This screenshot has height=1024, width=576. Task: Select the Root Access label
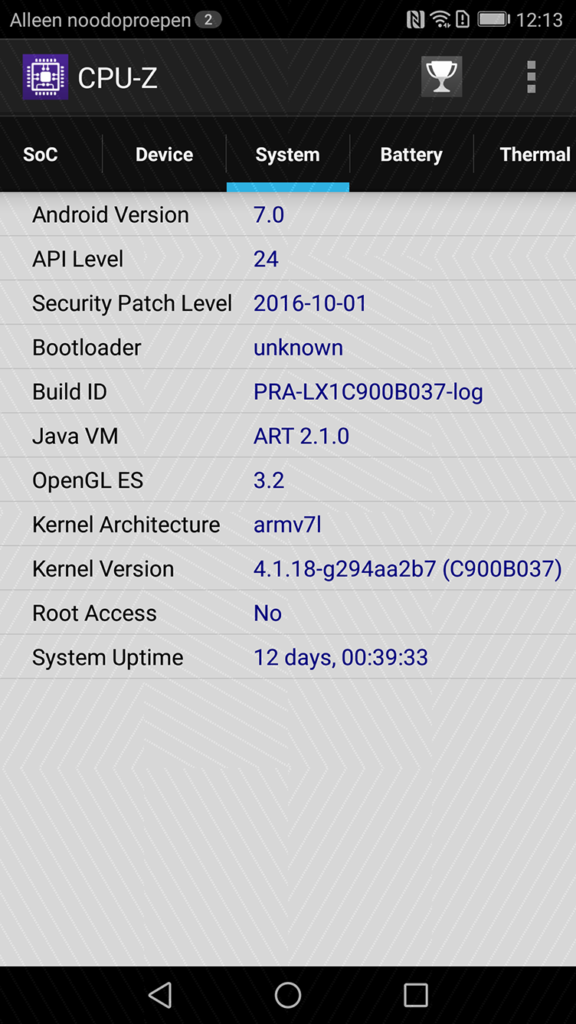point(95,613)
